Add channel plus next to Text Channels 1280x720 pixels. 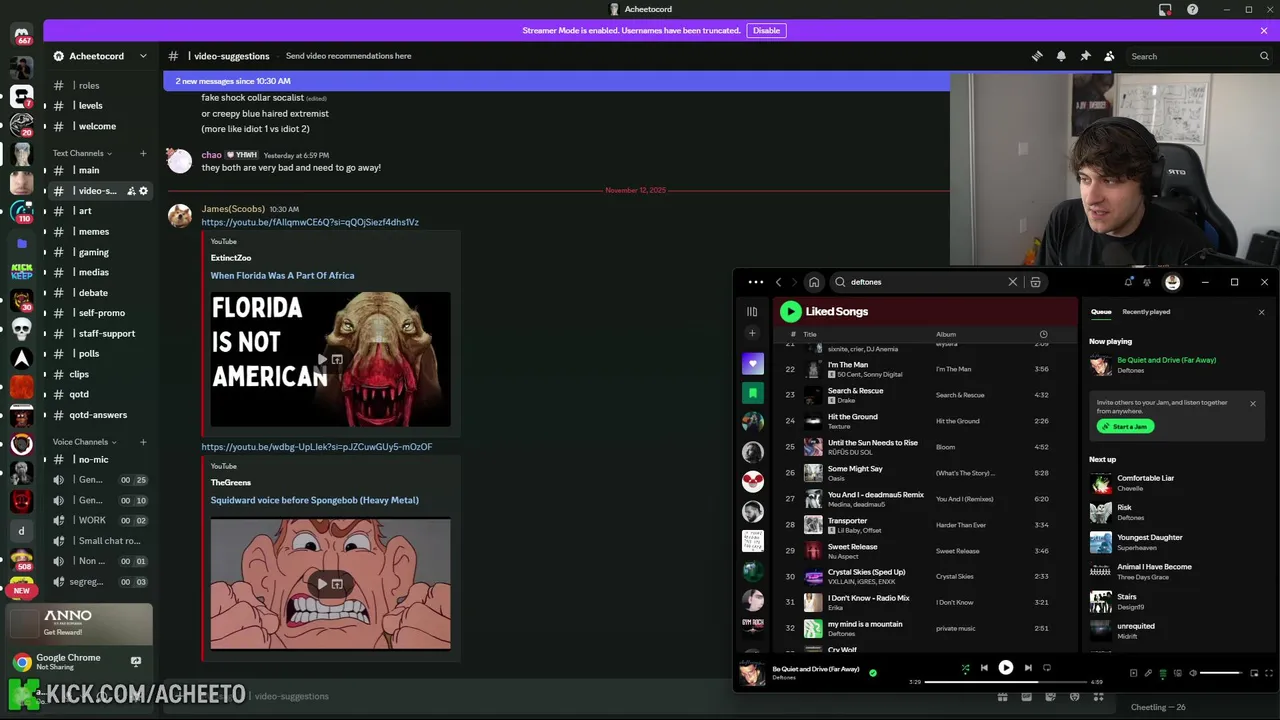(x=143, y=153)
